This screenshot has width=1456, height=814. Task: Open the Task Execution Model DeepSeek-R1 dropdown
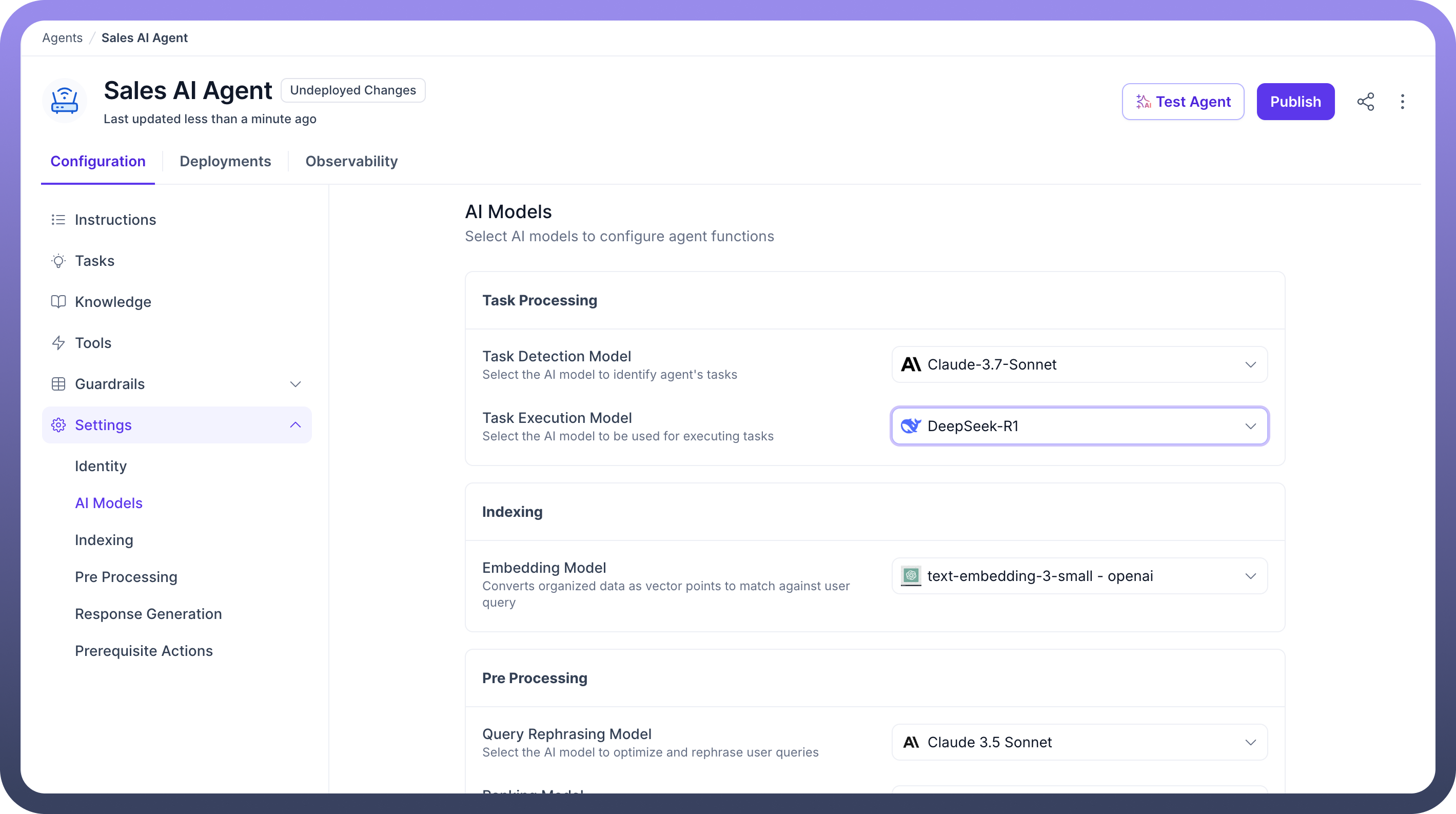point(1079,426)
